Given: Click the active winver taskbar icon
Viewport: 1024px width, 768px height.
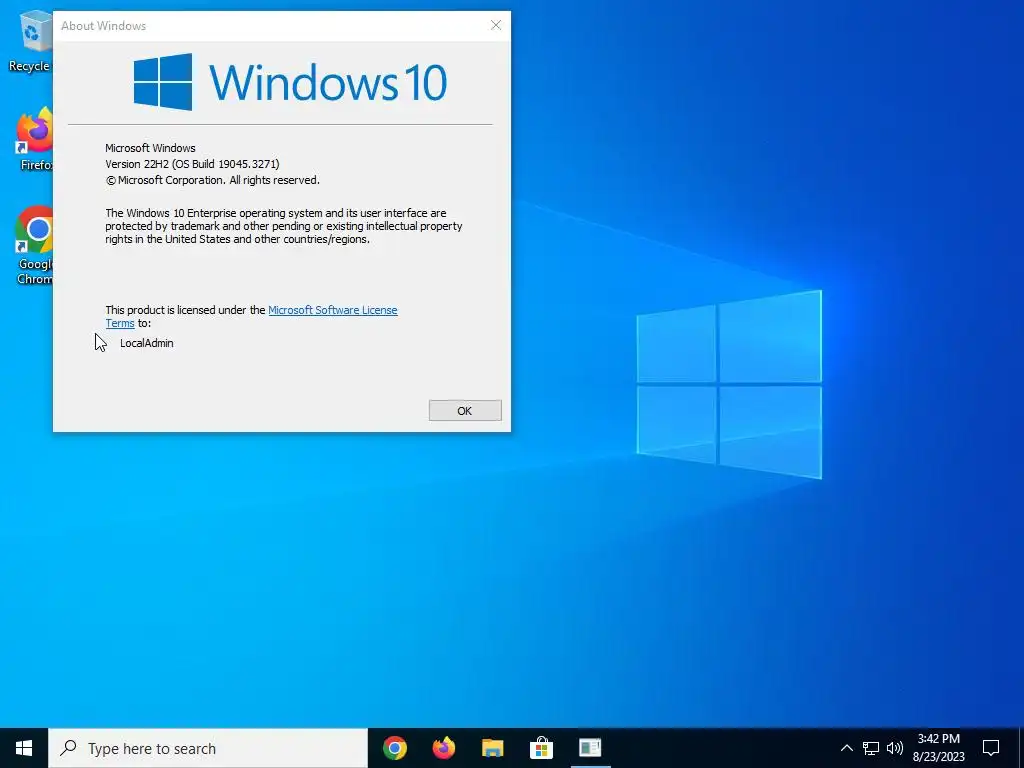Looking at the screenshot, I should click(590, 748).
